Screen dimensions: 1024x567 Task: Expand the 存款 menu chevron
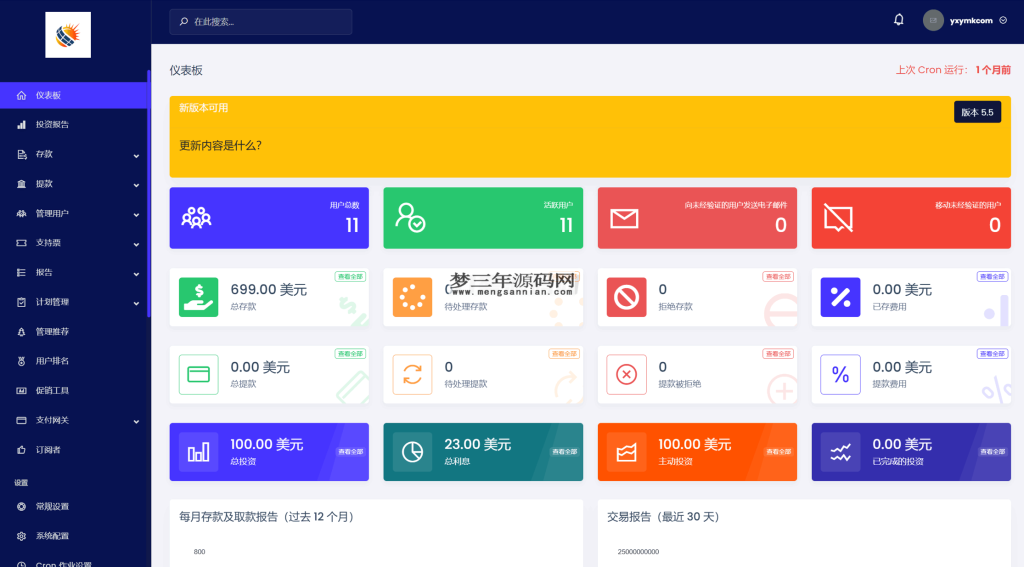point(136,155)
